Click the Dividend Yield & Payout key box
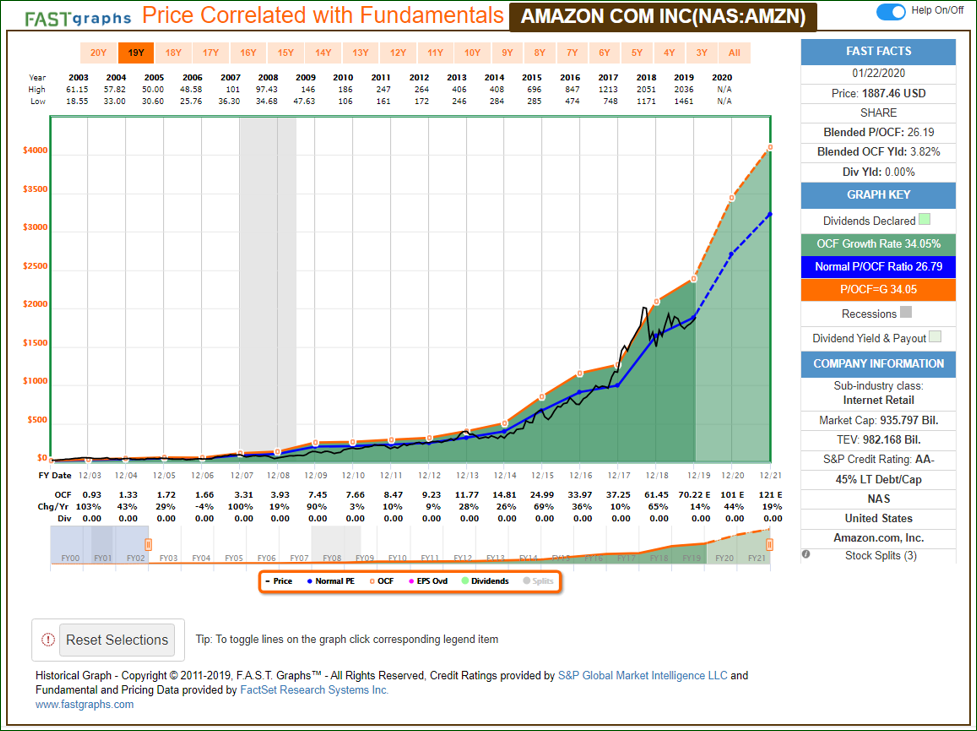Image resolution: width=977 pixels, height=731 pixels. coord(934,337)
